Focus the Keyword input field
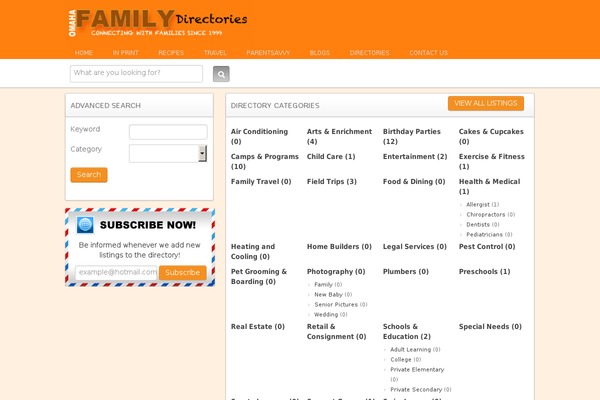 point(168,132)
